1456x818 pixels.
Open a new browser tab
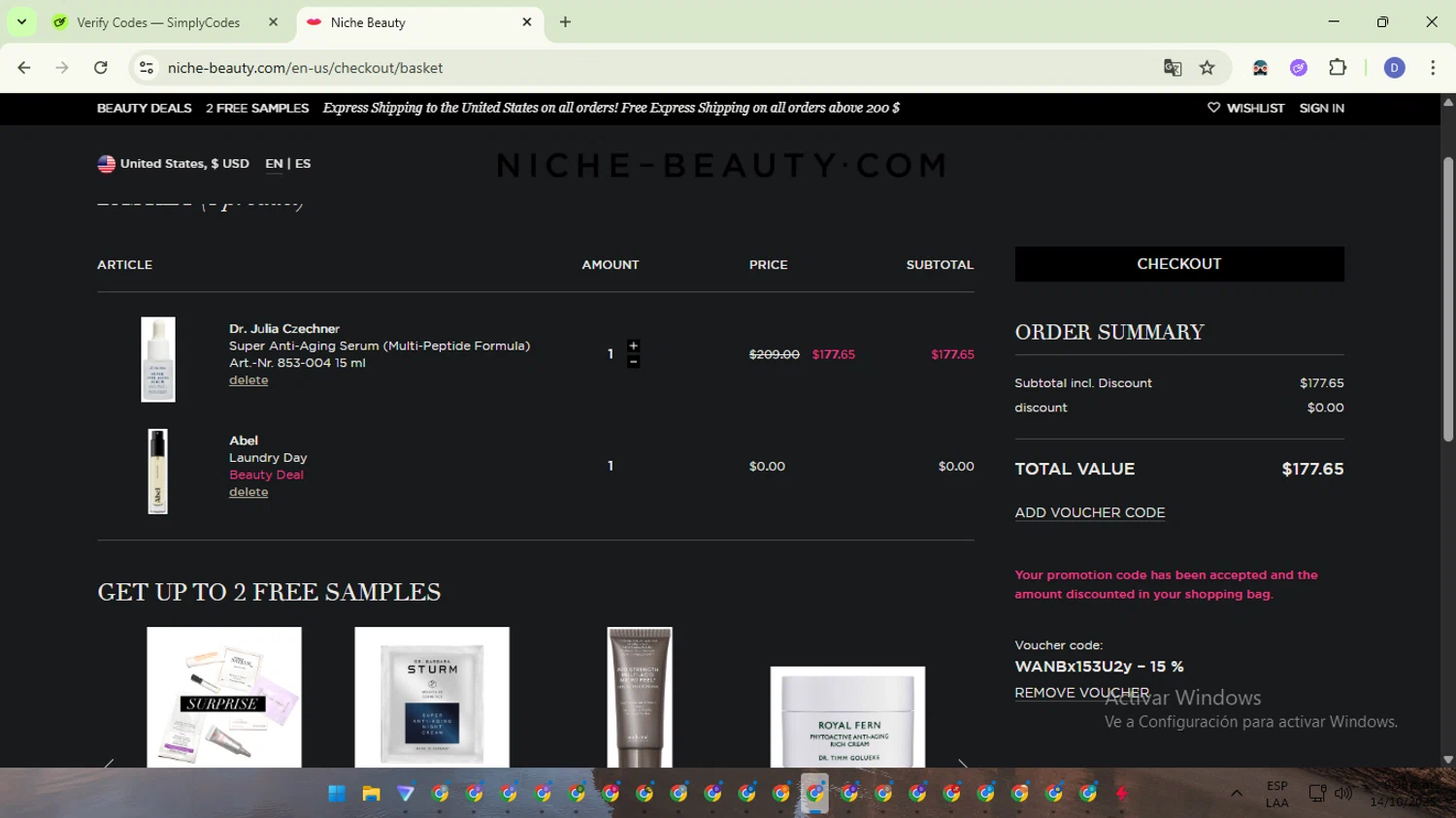pos(565,22)
